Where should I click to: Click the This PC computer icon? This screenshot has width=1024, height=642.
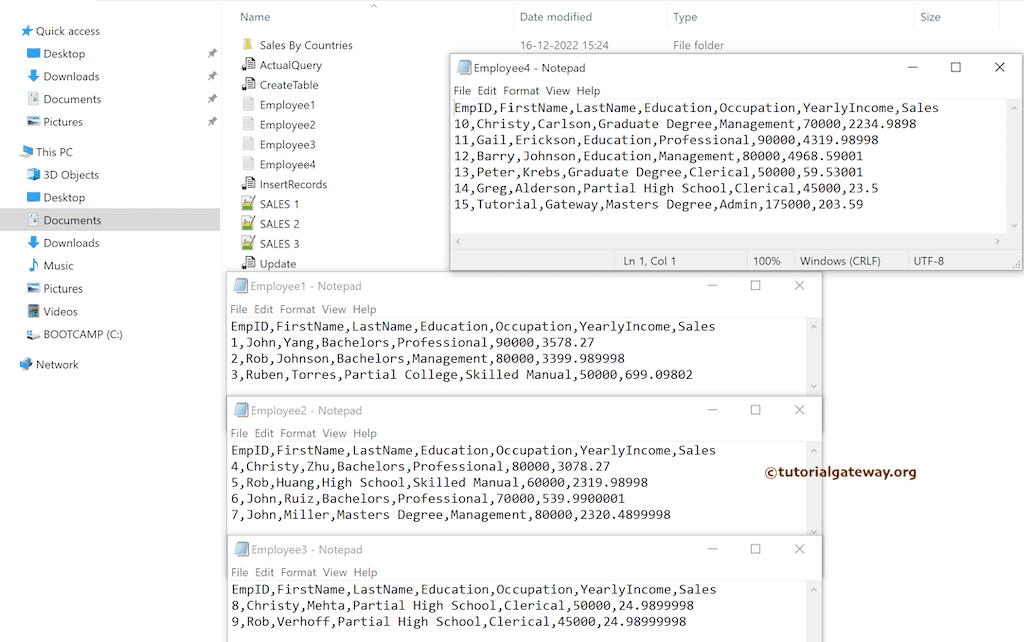[x=27, y=152]
